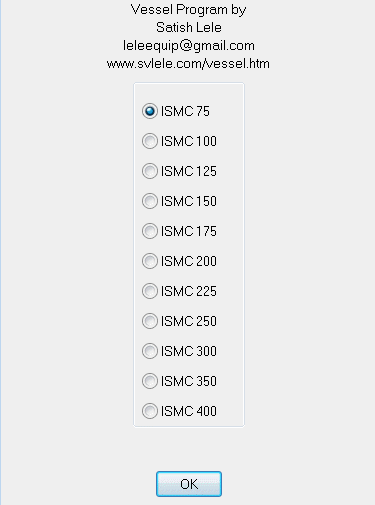Image resolution: width=375 pixels, height=505 pixels.
Task: Click the leleequip@gmail.com email address
Action: coord(189,45)
